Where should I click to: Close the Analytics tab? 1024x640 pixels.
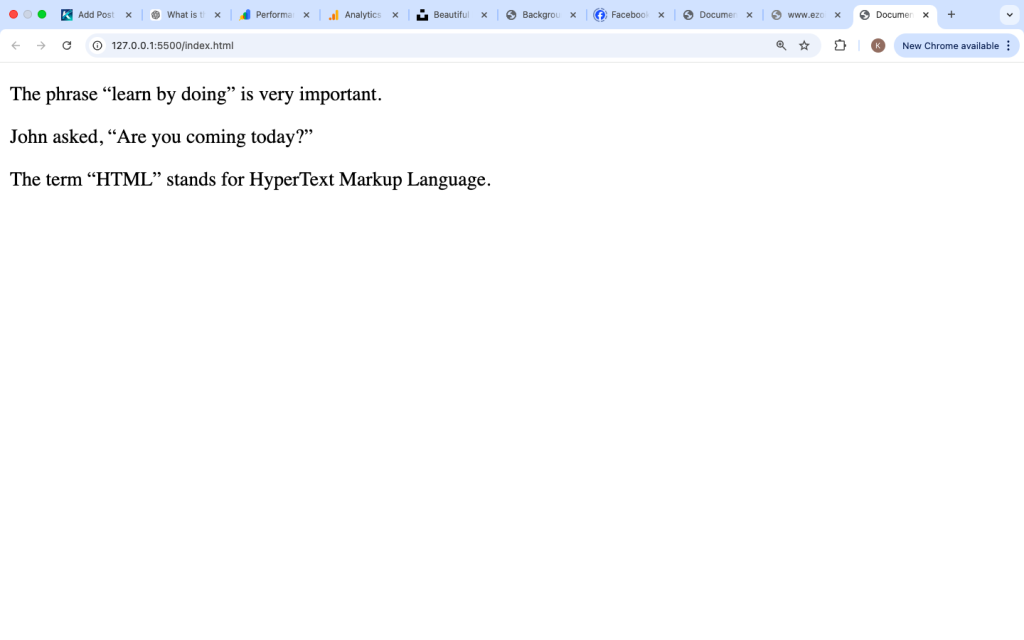[x=395, y=14]
